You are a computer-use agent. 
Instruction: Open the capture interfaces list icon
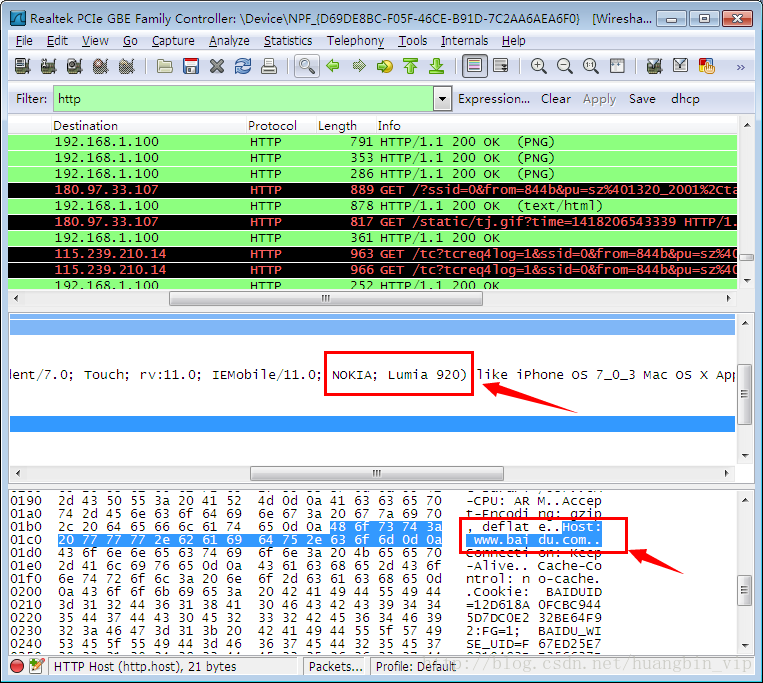(22, 66)
